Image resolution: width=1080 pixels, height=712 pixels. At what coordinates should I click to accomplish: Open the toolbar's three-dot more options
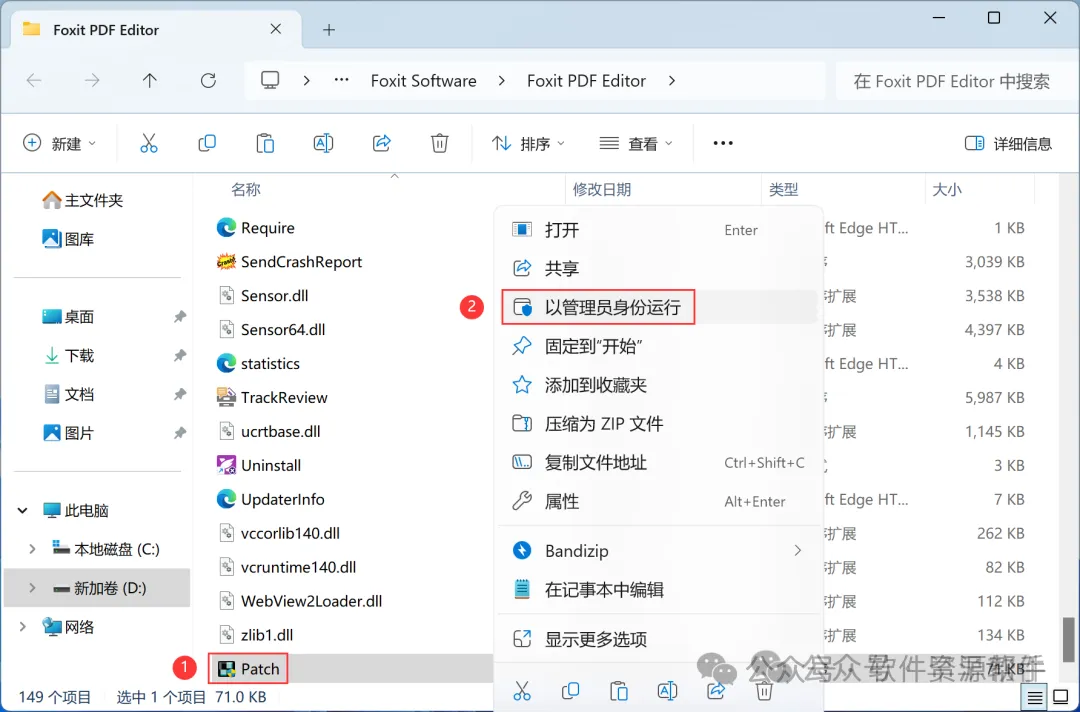click(x=723, y=143)
